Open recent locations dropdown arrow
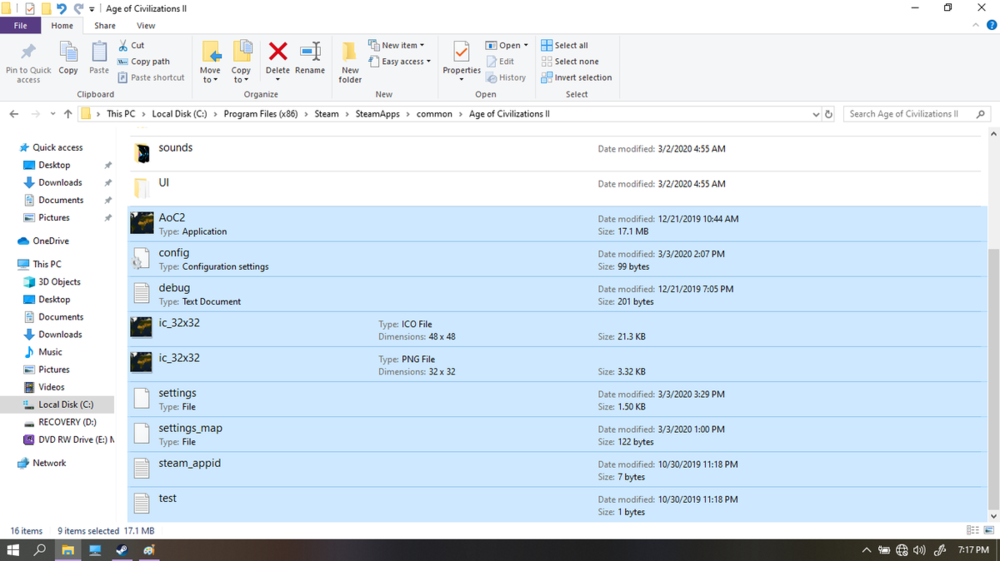 click(53, 114)
